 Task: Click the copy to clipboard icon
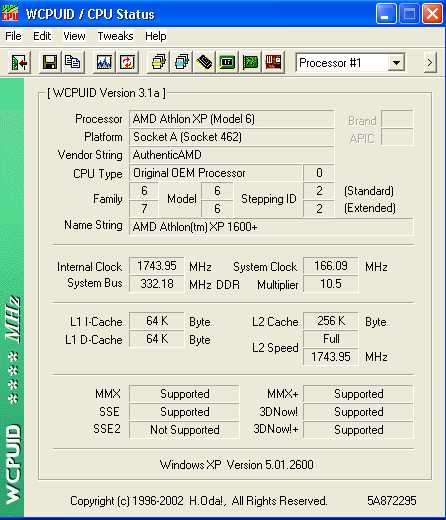coord(73,62)
